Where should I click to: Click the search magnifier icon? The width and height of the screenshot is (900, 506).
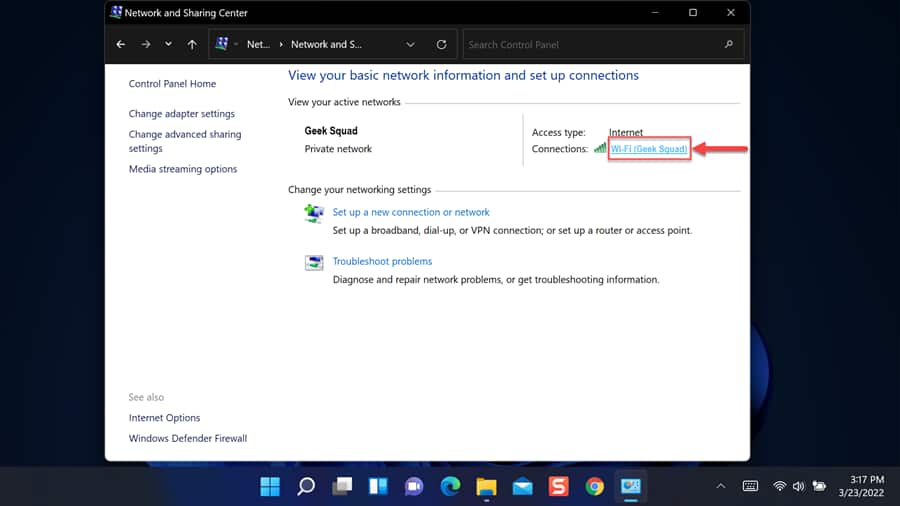(729, 44)
